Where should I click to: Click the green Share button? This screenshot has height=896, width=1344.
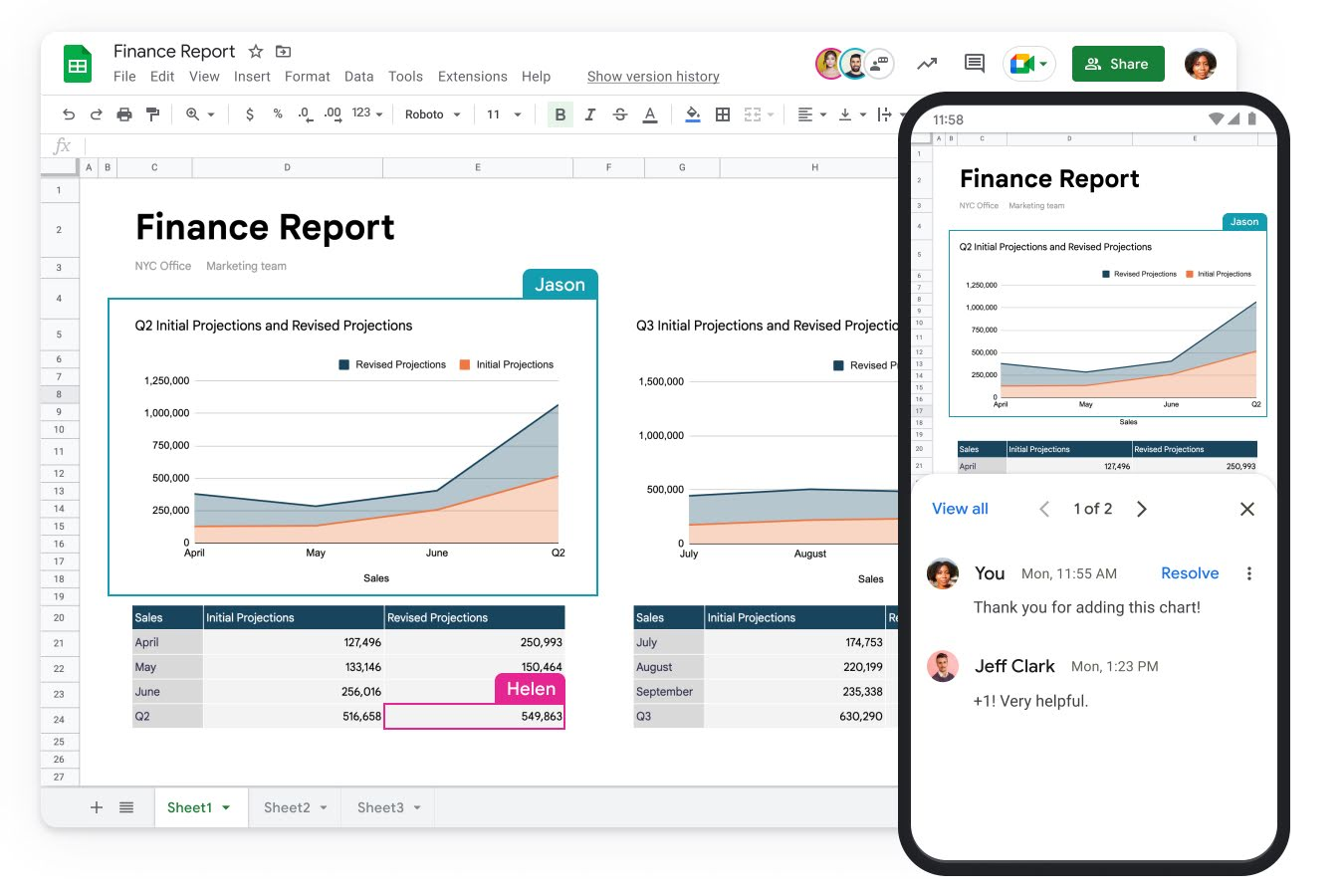click(x=1118, y=63)
